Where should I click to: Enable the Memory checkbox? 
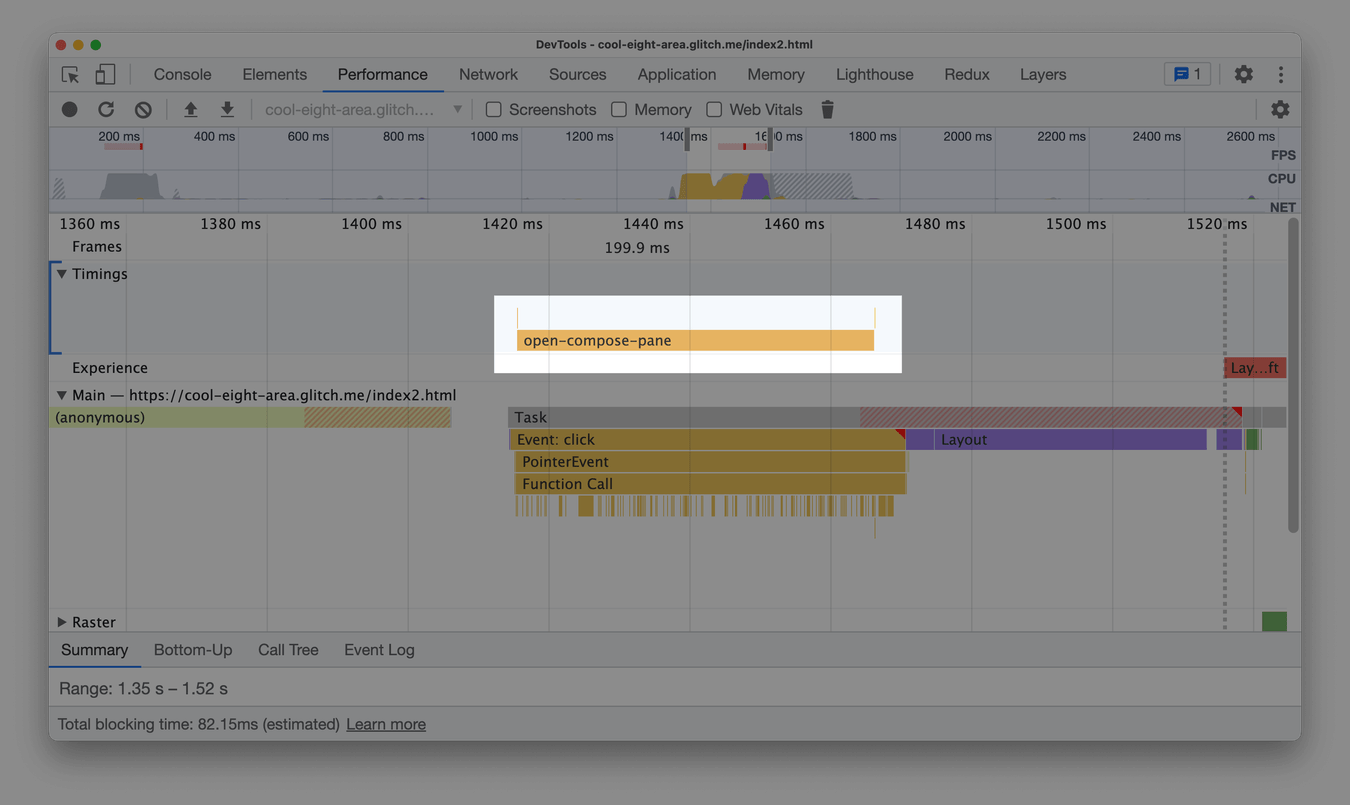pos(619,109)
